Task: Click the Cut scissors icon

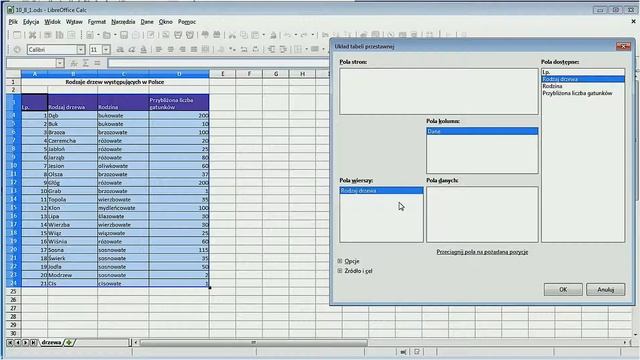Action: pos(232,36)
